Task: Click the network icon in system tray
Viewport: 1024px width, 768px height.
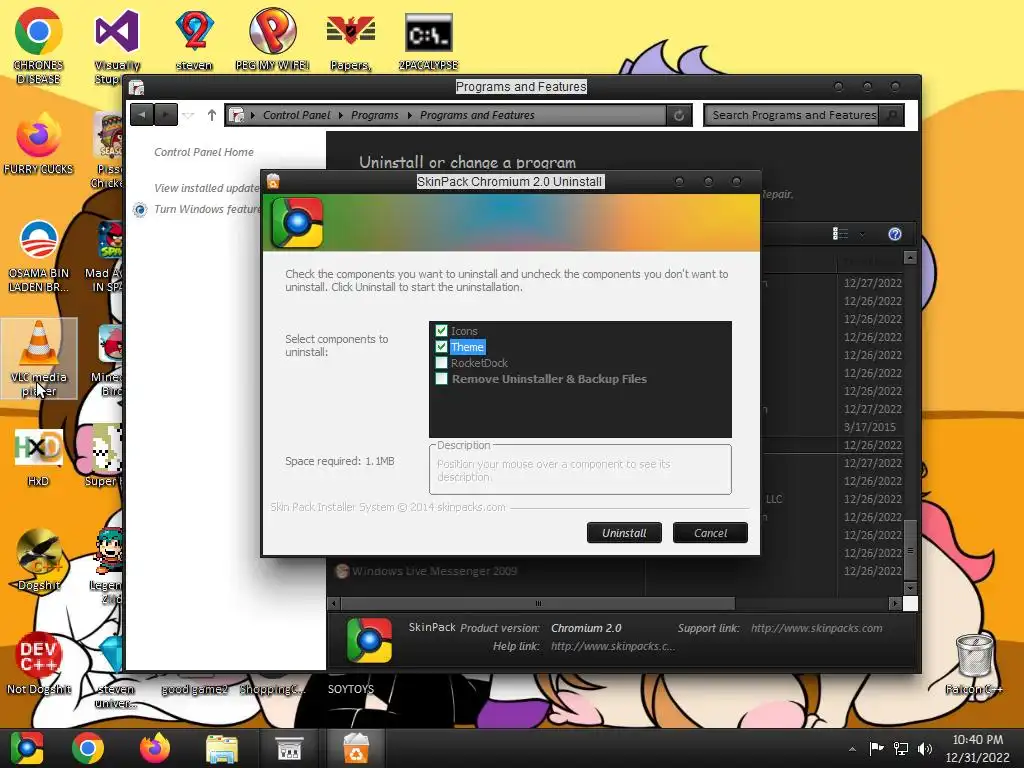Action: pyautogui.click(x=901, y=749)
